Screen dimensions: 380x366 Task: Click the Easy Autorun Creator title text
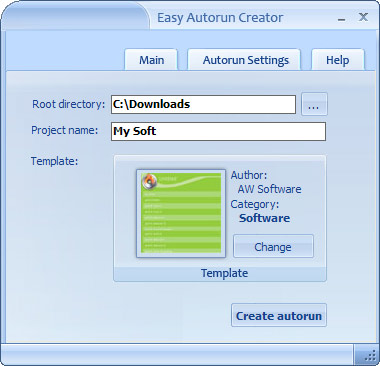click(x=220, y=18)
